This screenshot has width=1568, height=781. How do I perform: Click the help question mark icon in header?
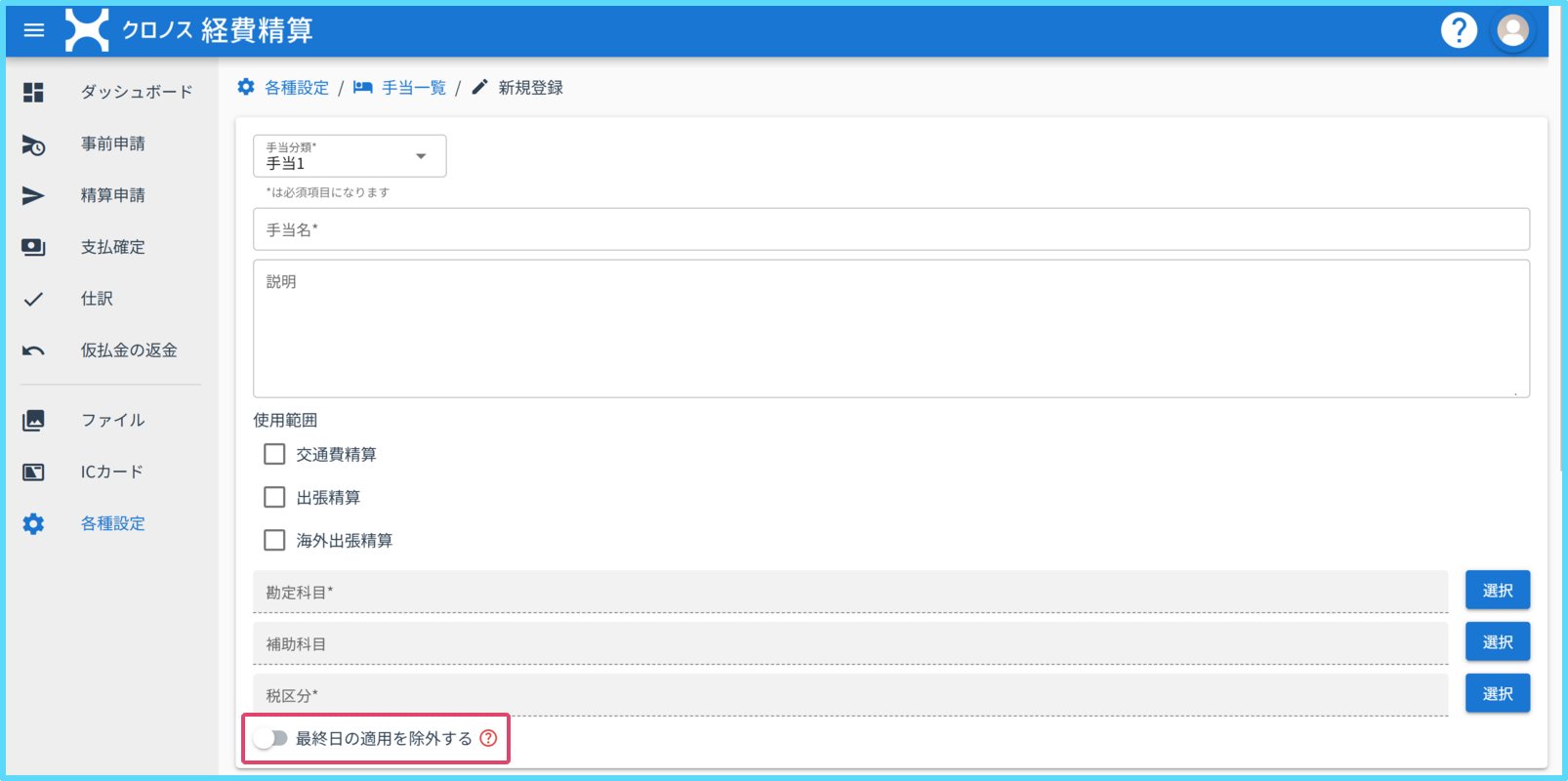point(1459,30)
